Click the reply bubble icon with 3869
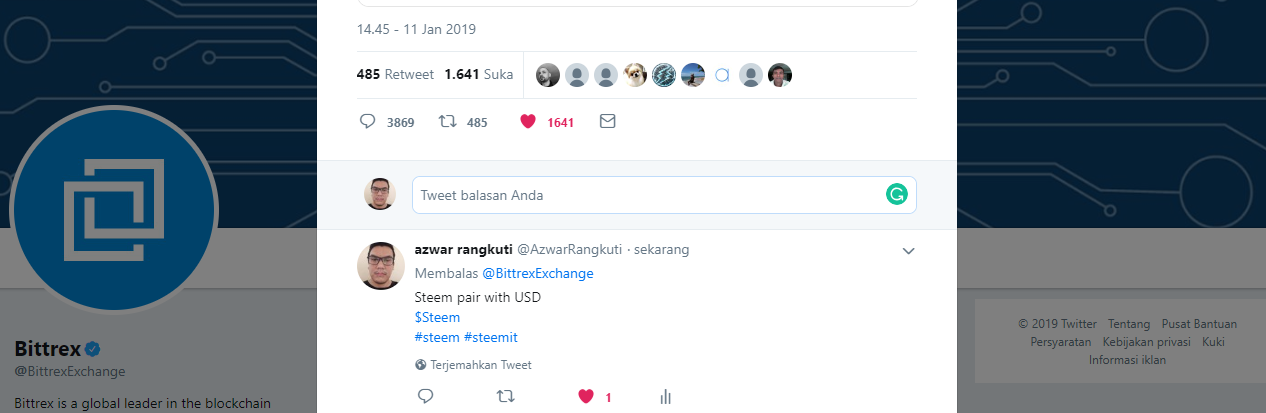The image size is (1266, 413). (x=366, y=122)
